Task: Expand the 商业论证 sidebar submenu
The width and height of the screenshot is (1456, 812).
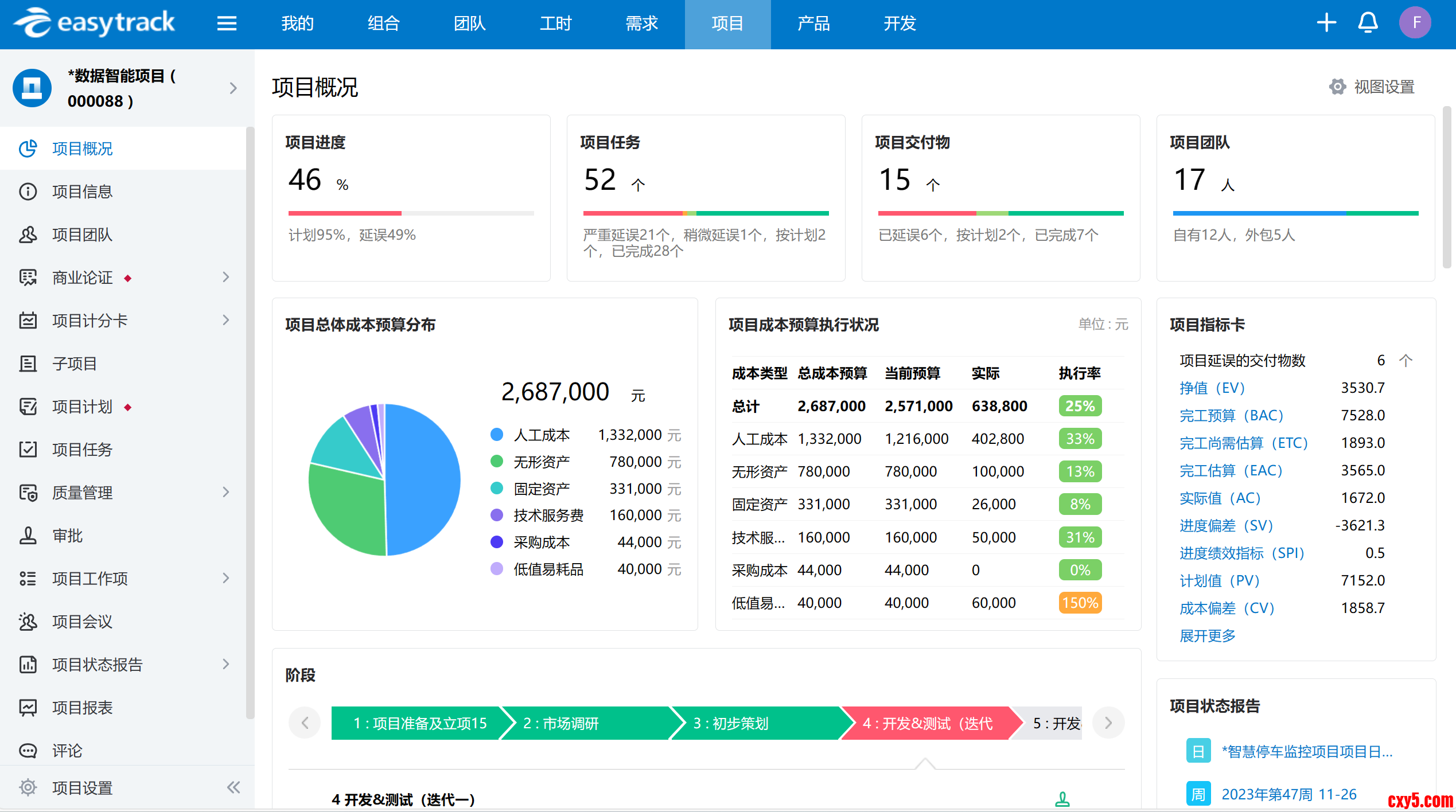Action: click(226, 278)
